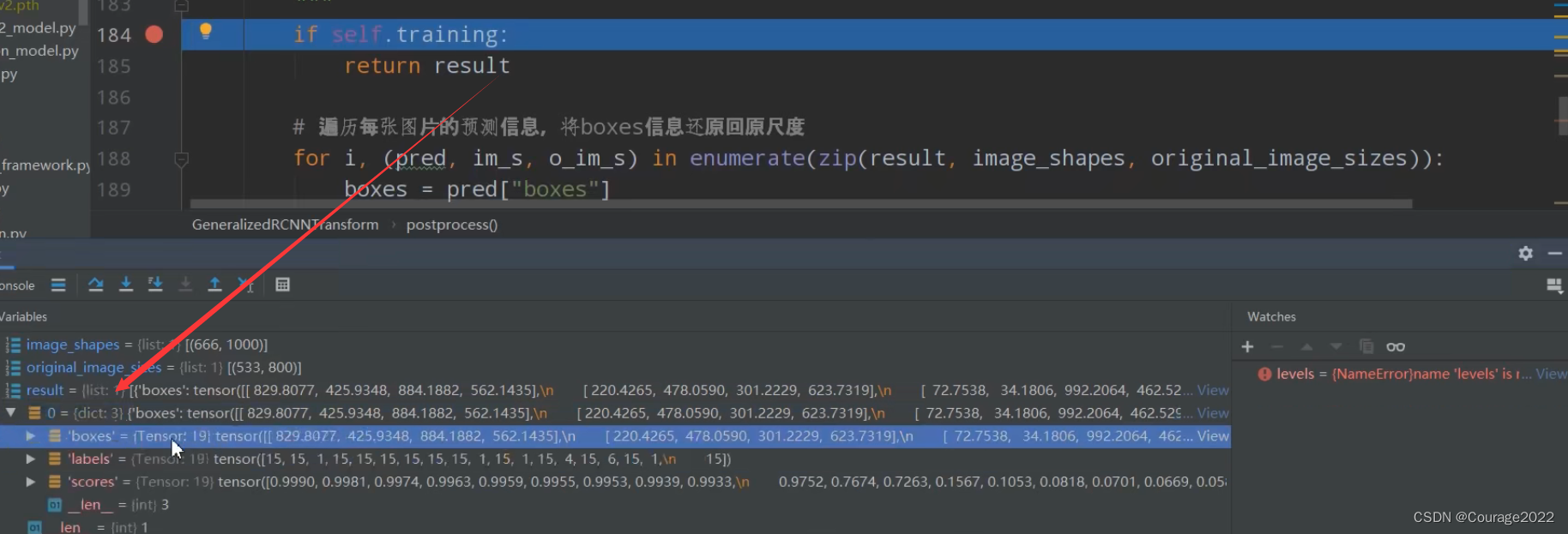Collapse the for-loop fold marker at line 188
Screen dimensions: 1568x534
point(181,159)
